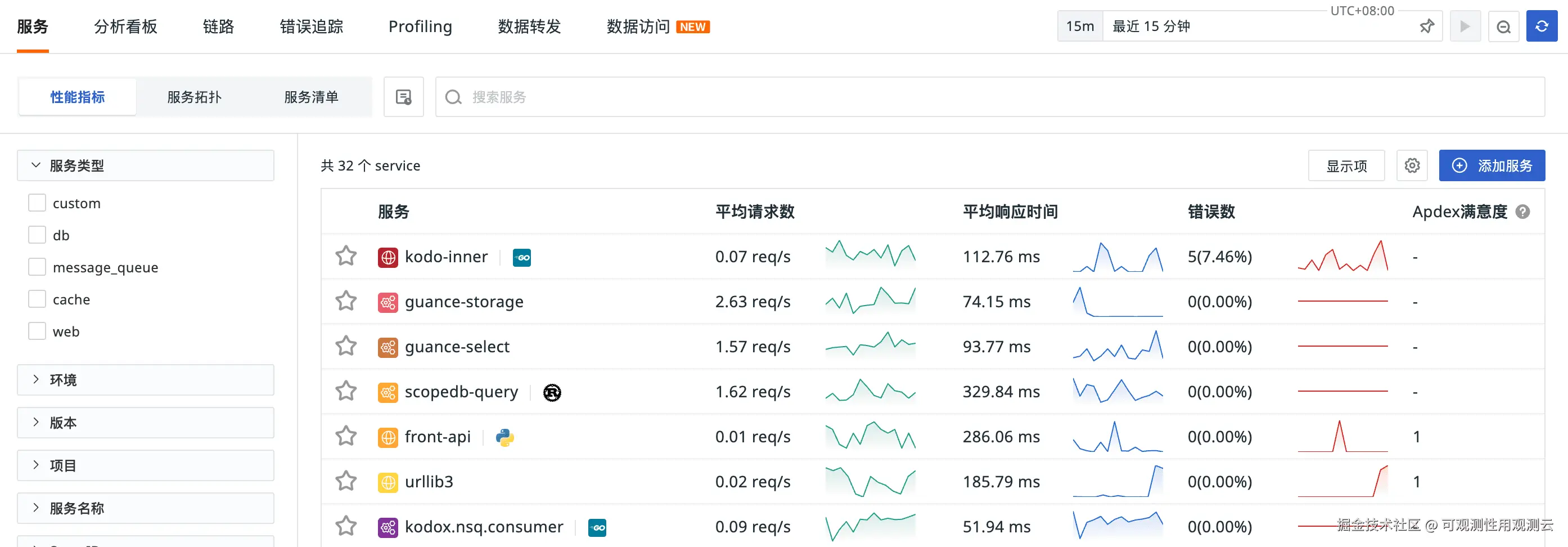
Task: Open the front-api service link
Action: (438, 437)
